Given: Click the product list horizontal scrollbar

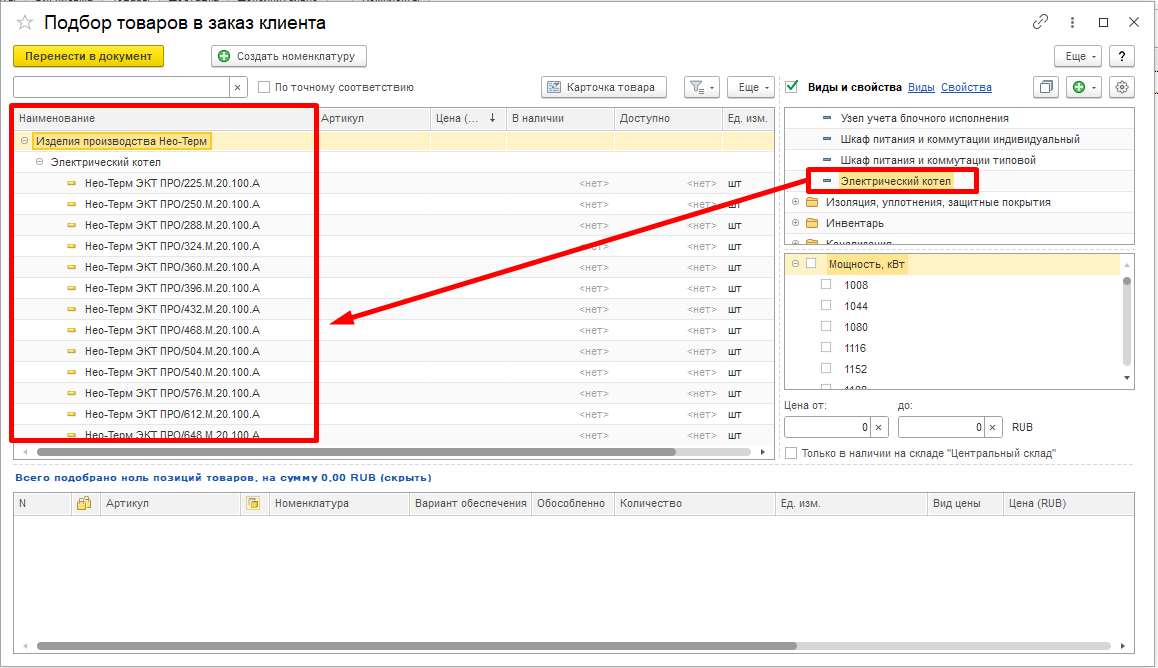Looking at the screenshot, I should click(x=357, y=452).
